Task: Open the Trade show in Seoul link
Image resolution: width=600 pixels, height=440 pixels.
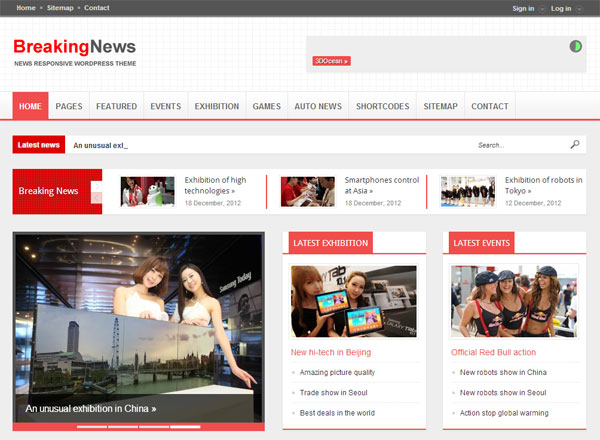Action: (x=334, y=392)
